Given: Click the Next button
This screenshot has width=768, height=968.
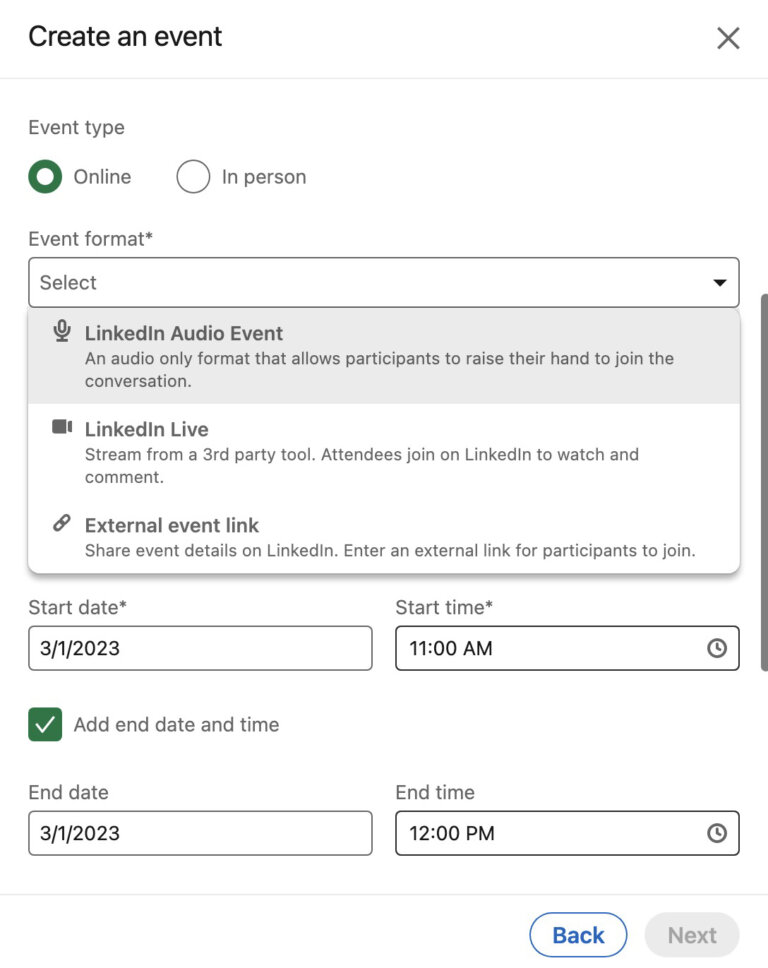Looking at the screenshot, I should pos(691,934).
